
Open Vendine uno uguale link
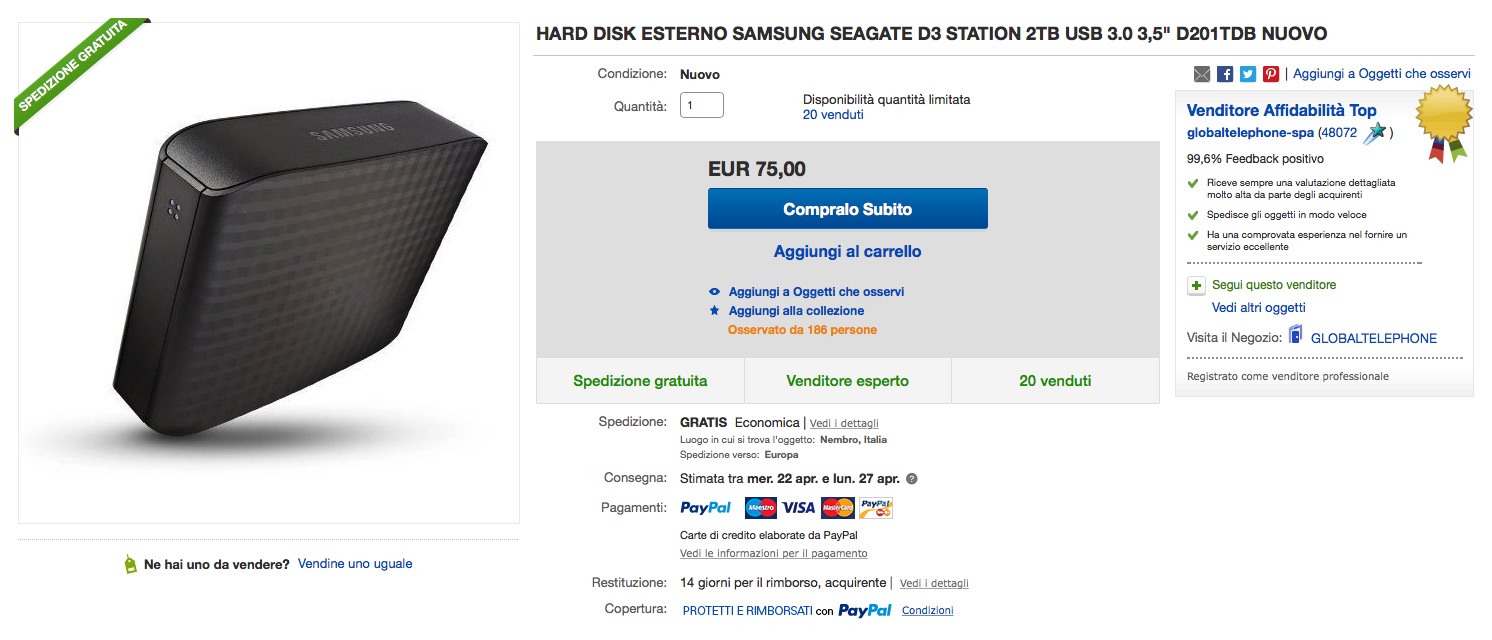355,564
